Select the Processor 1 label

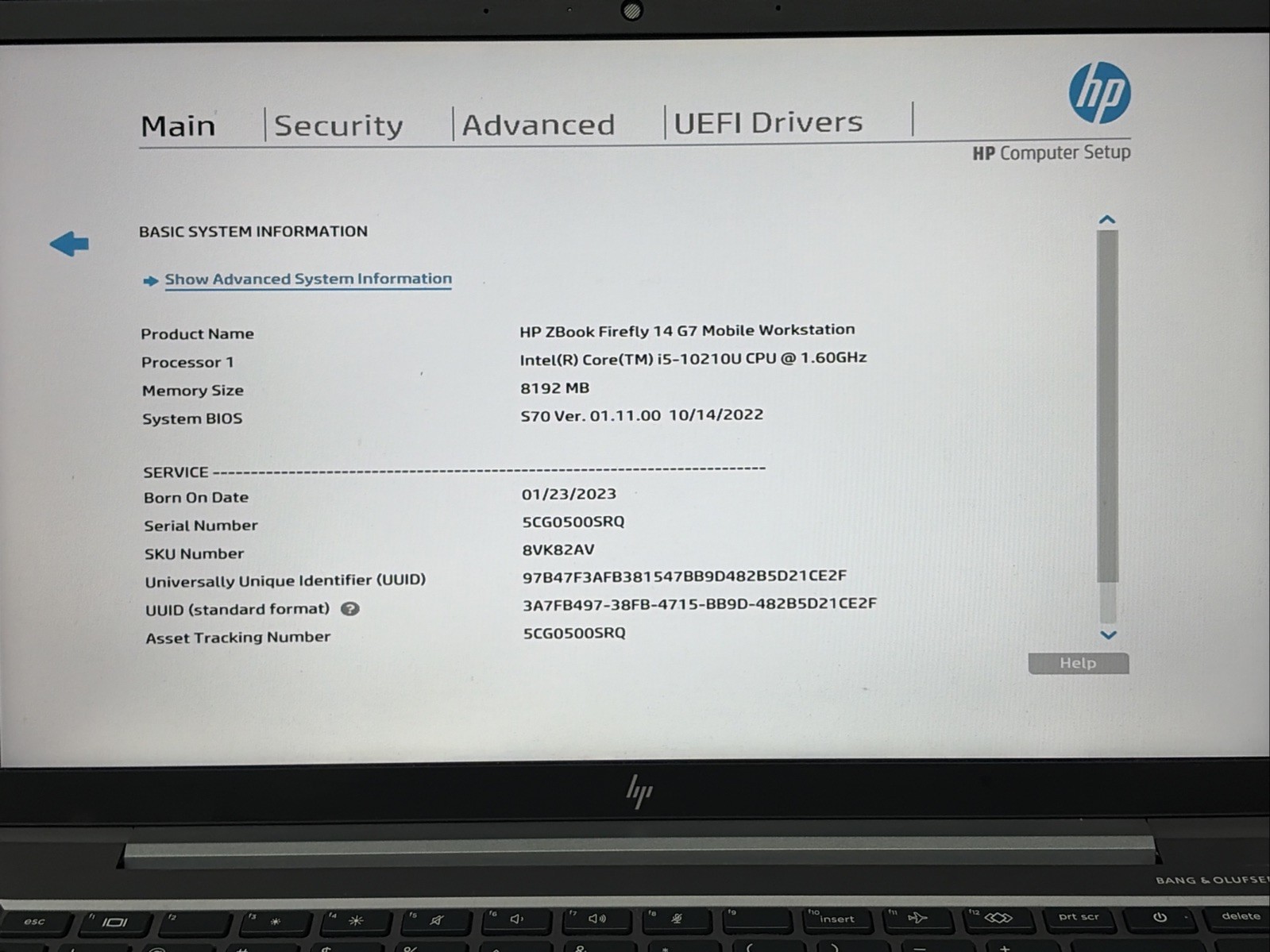pos(187,362)
